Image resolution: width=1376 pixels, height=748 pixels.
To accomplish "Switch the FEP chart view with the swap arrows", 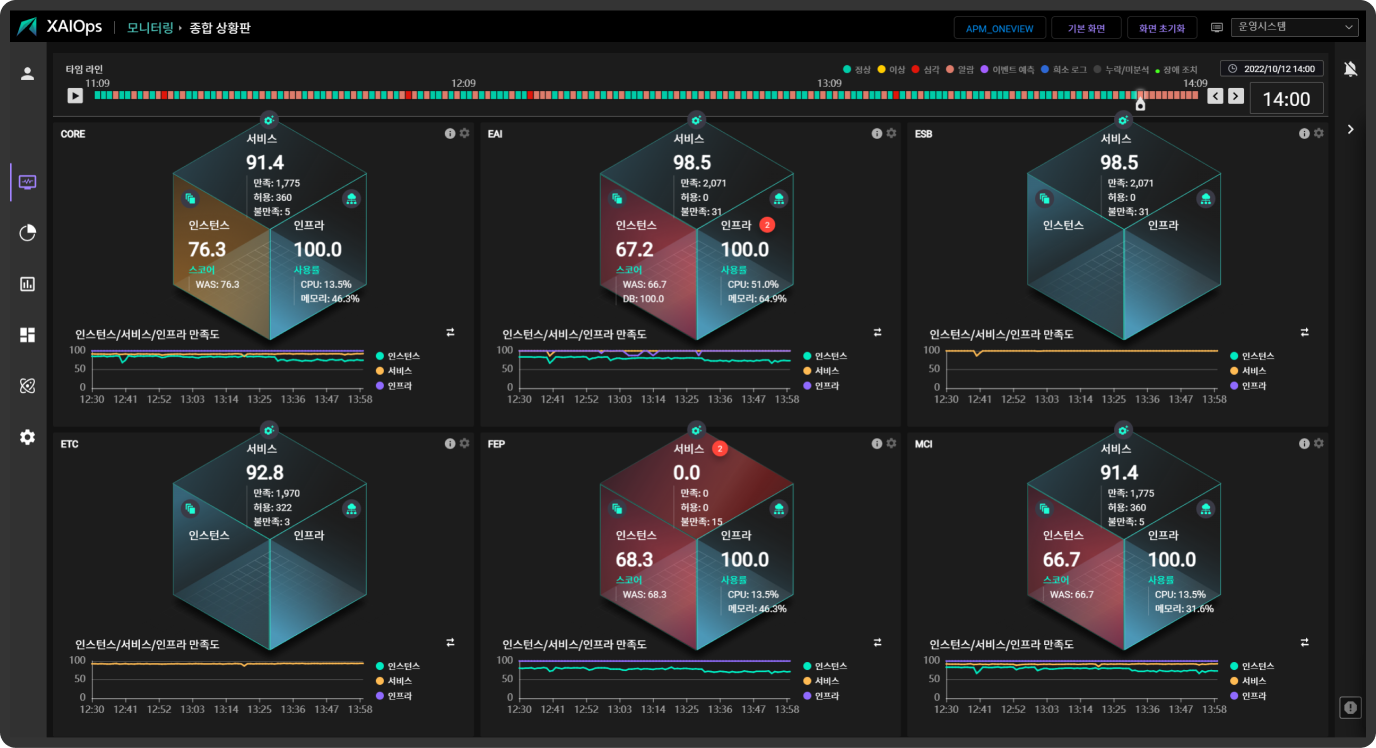I will 877,642.
